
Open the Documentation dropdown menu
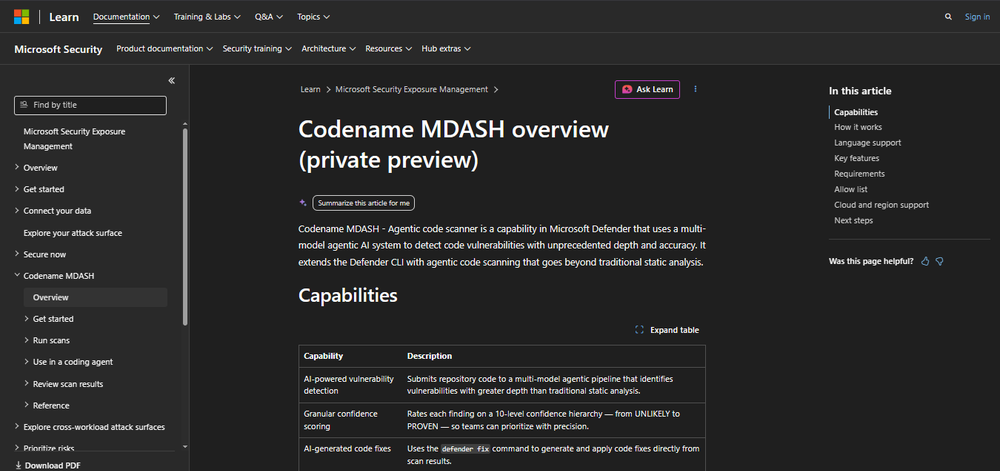[x=126, y=17]
